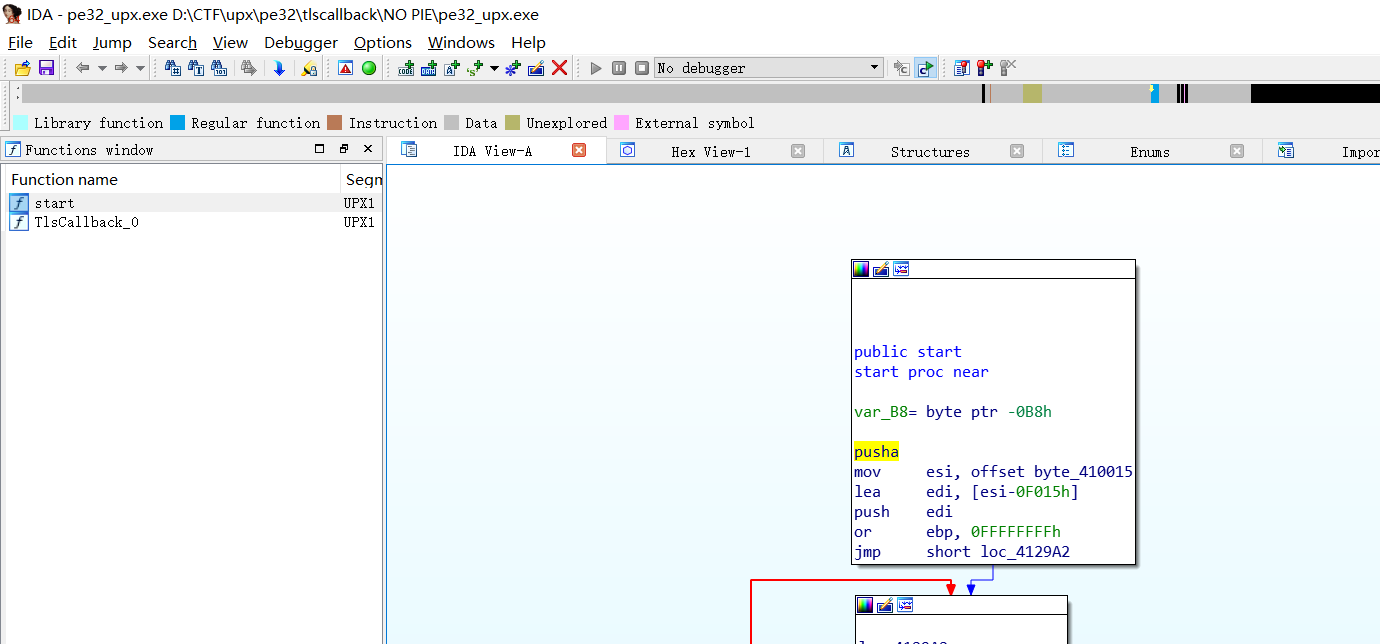Click the blue down-arrow jump icon
Viewport: 1380px width, 644px height.
(x=279, y=68)
